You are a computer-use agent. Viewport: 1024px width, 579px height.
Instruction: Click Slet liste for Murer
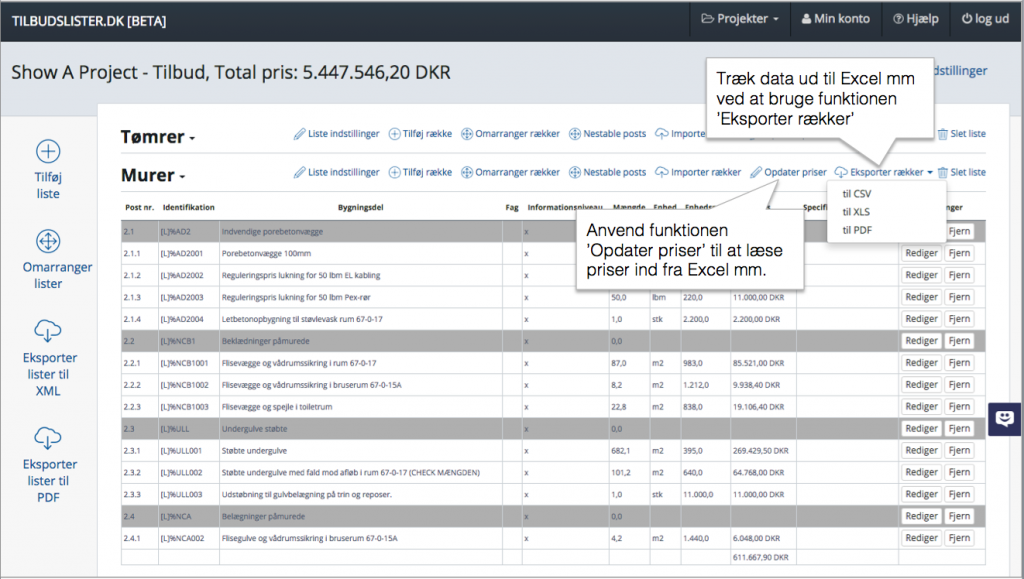[x=961, y=172]
